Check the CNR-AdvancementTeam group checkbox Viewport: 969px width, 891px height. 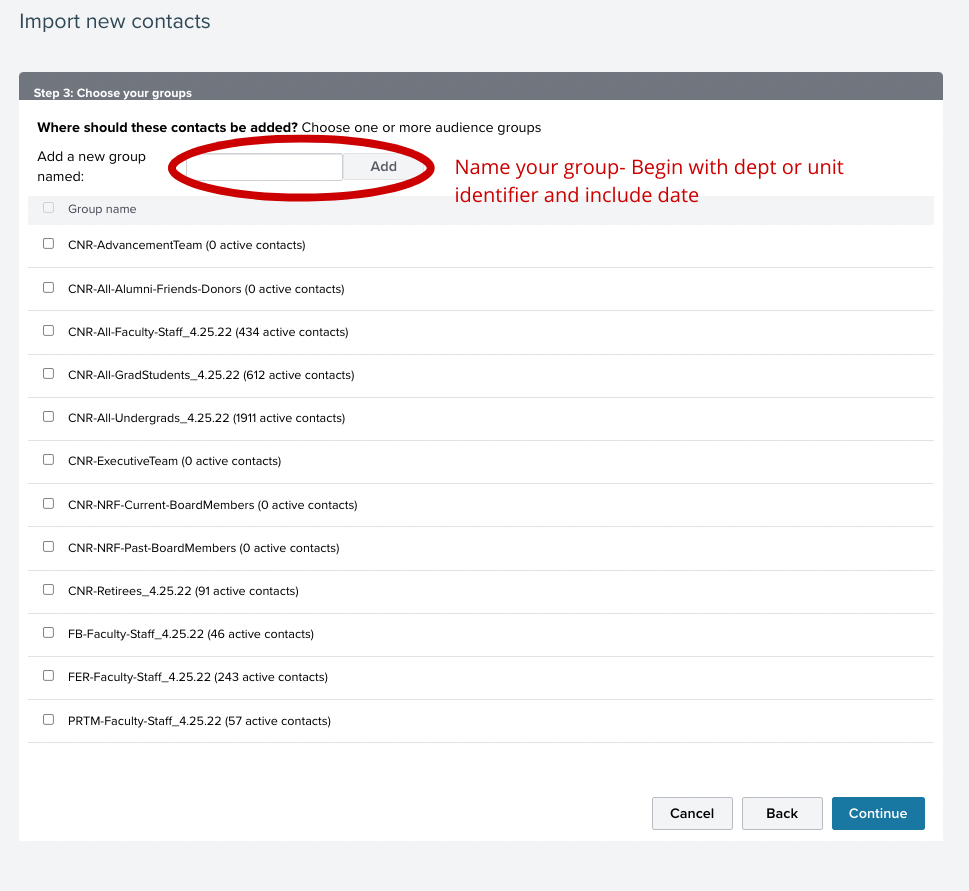click(x=48, y=243)
